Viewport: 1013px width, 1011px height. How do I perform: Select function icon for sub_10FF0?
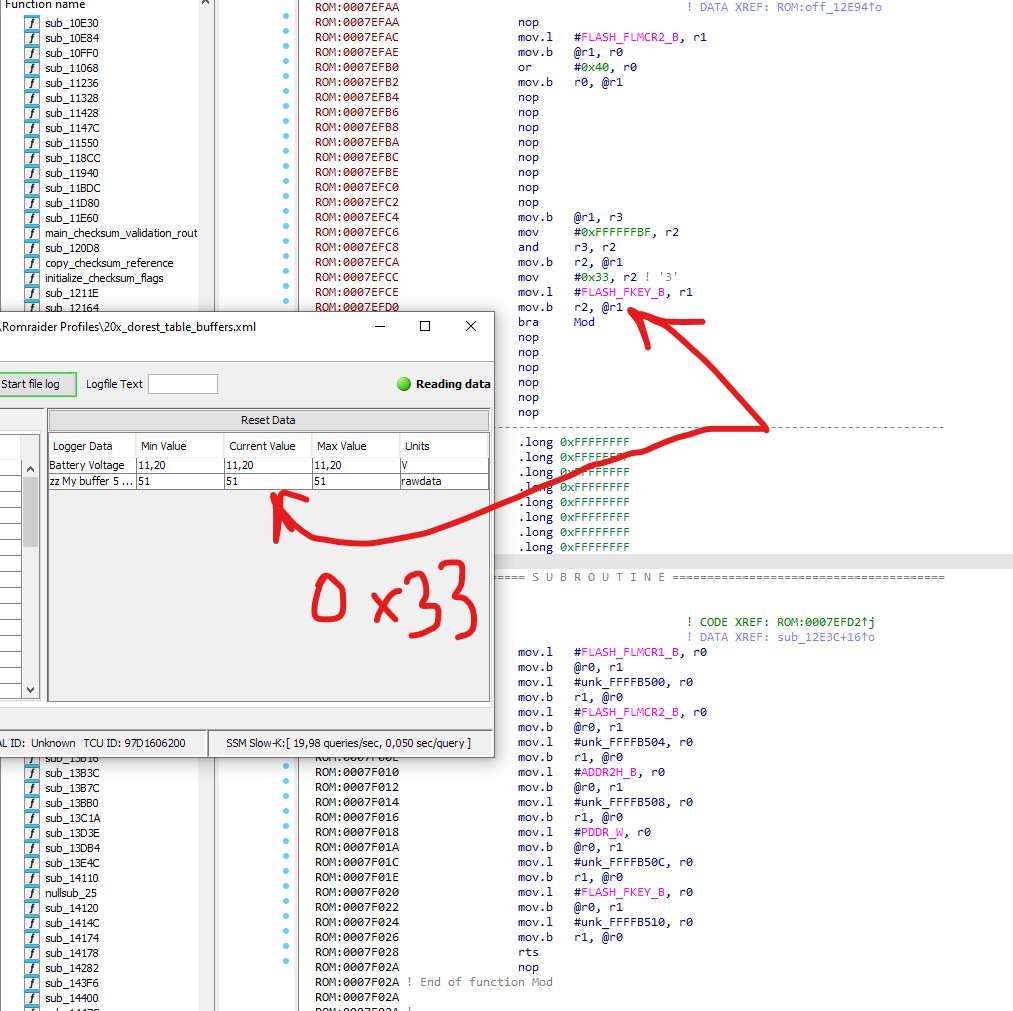pos(32,53)
